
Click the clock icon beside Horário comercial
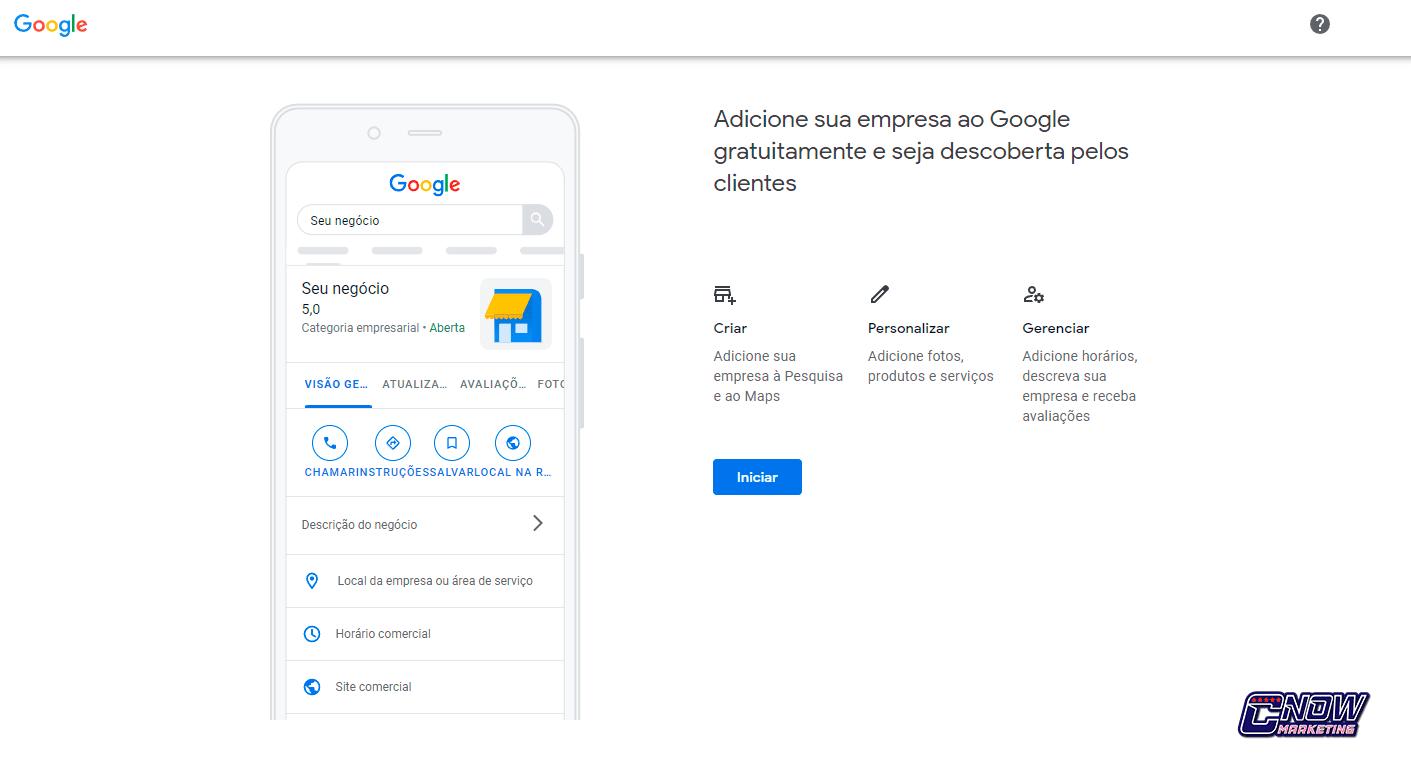(312, 634)
